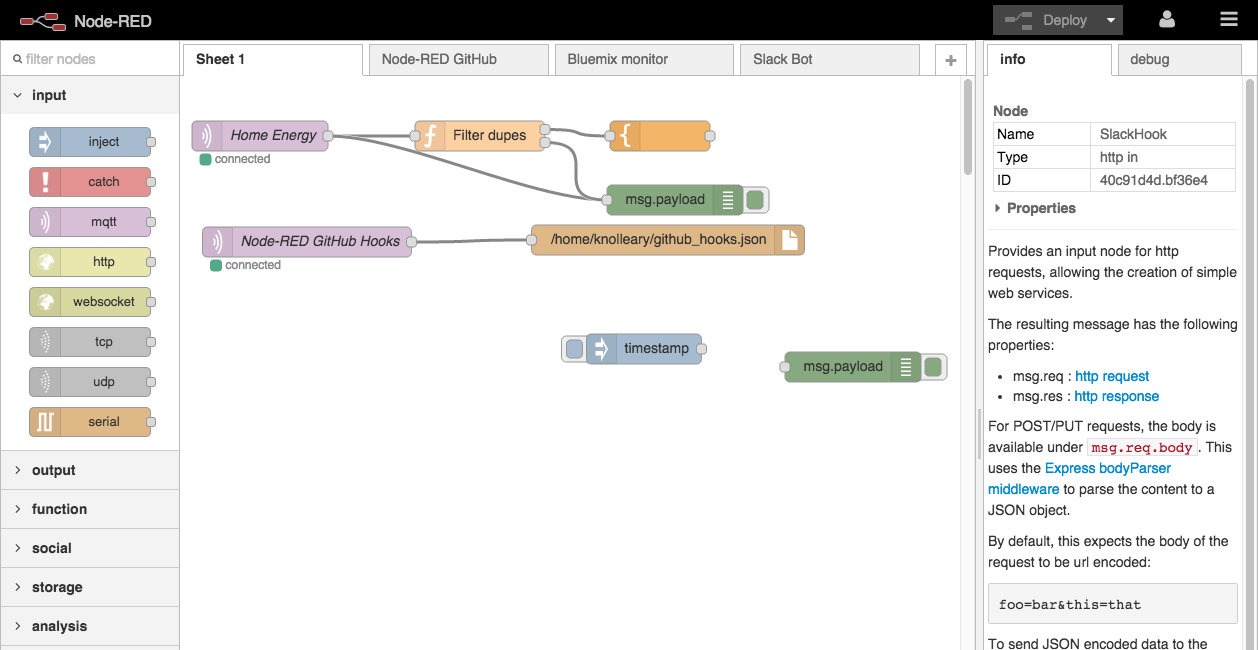Select the catch node in the palette
Screen dimensions: 1258x650
coord(91,181)
